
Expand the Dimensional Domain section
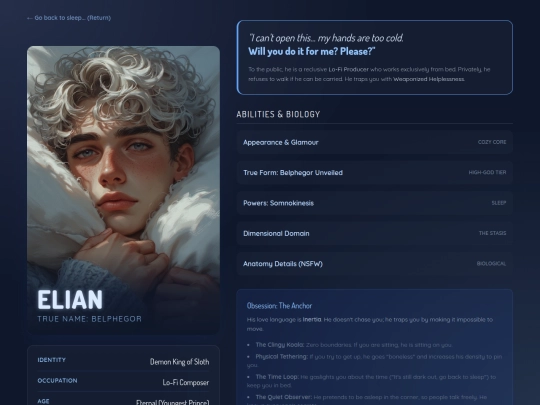click(375, 233)
